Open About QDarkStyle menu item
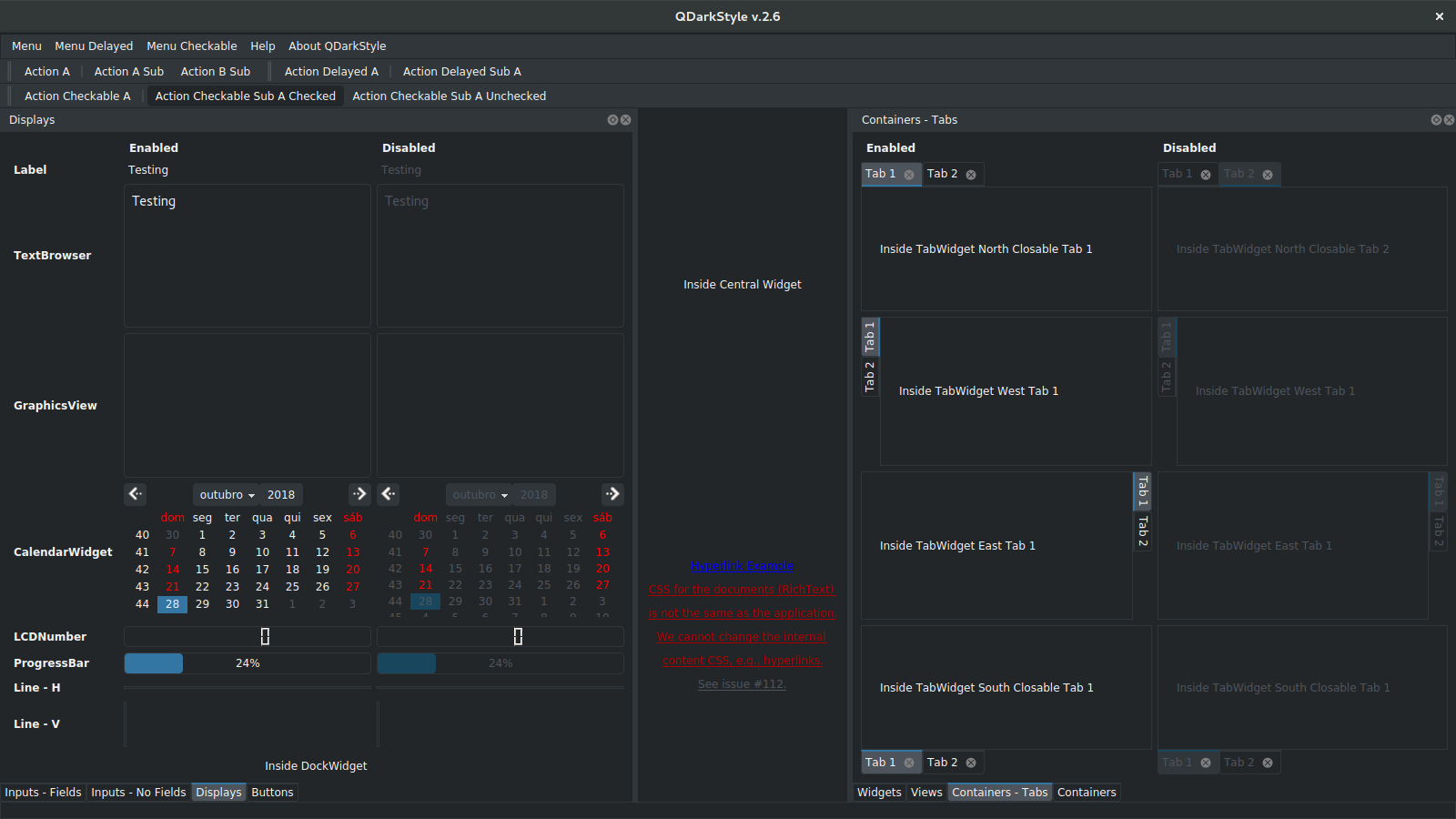The width and height of the screenshot is (1456, 819). click(x=338, y=46)
